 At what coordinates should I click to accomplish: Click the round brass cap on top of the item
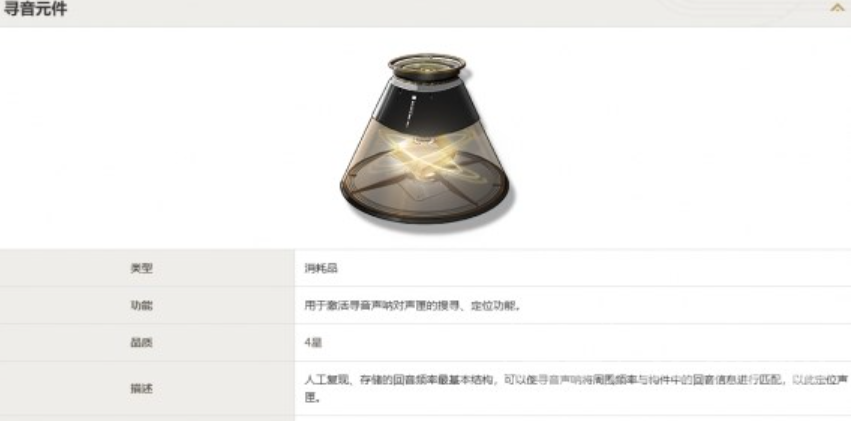pyautogui.click(x=426, y=67)
